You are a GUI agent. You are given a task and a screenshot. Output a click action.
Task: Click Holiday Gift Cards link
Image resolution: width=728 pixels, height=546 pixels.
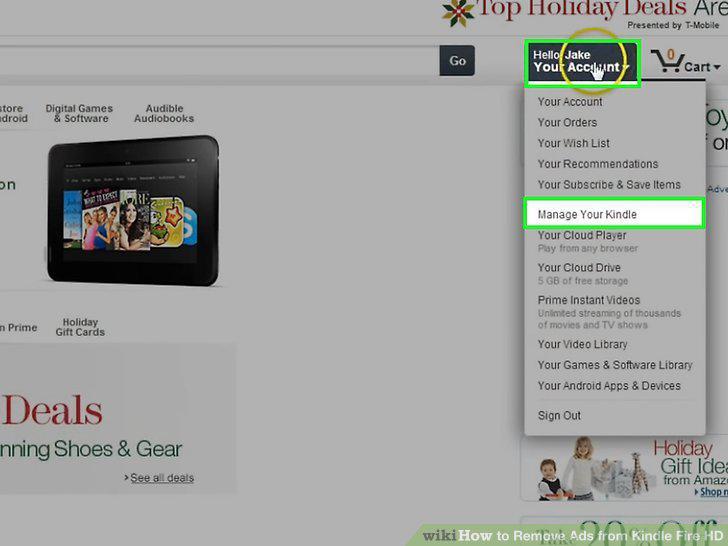[x=80, y=327]
